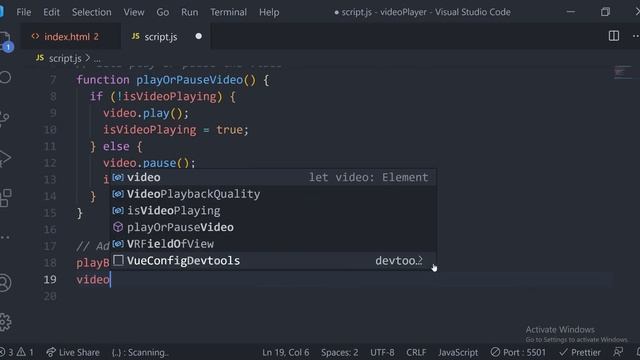The height and width of the screenshot is (360, 640).
Task: Split the editor to the right
Action: click(x=613, y=36)
